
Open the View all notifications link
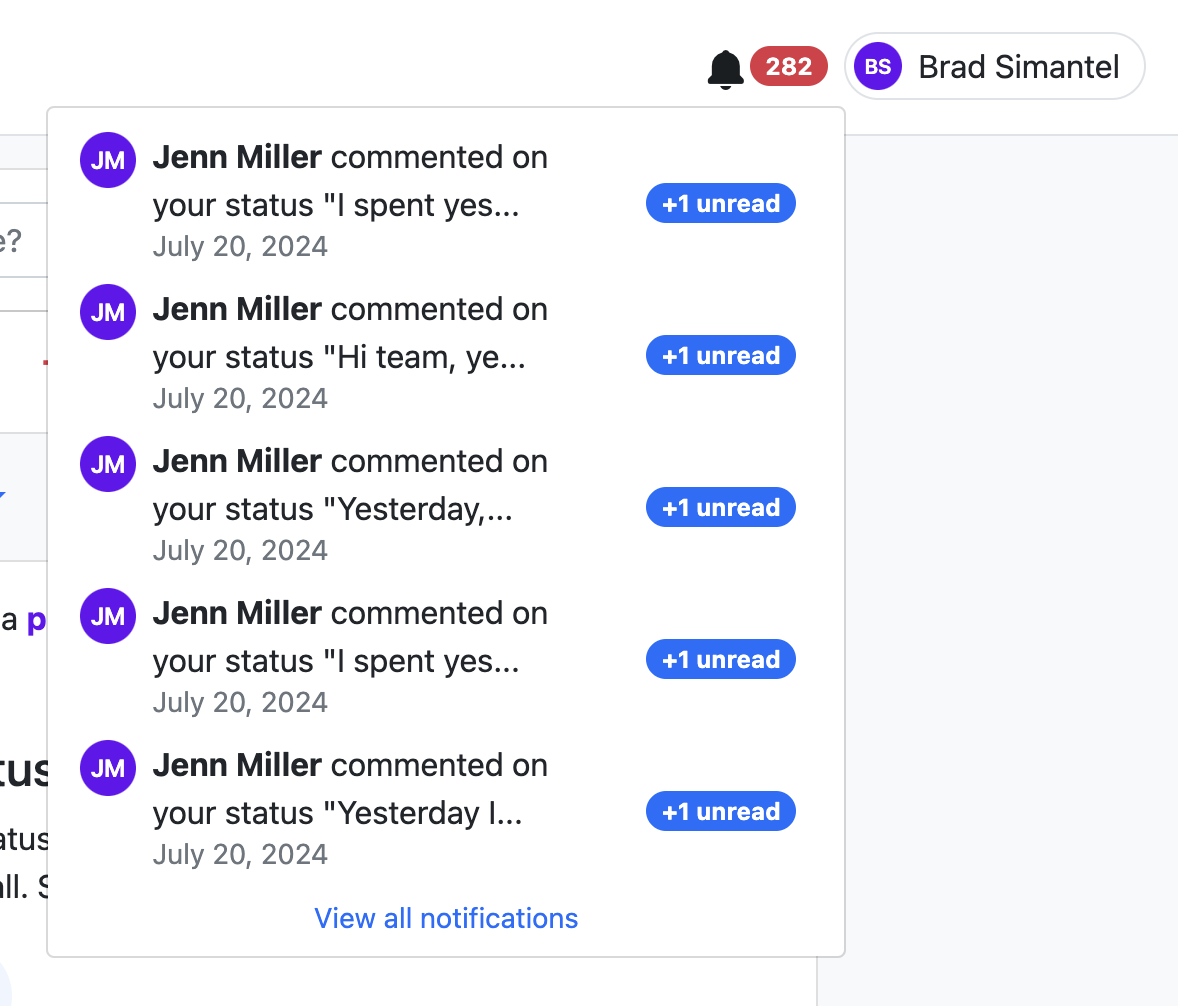446,918
